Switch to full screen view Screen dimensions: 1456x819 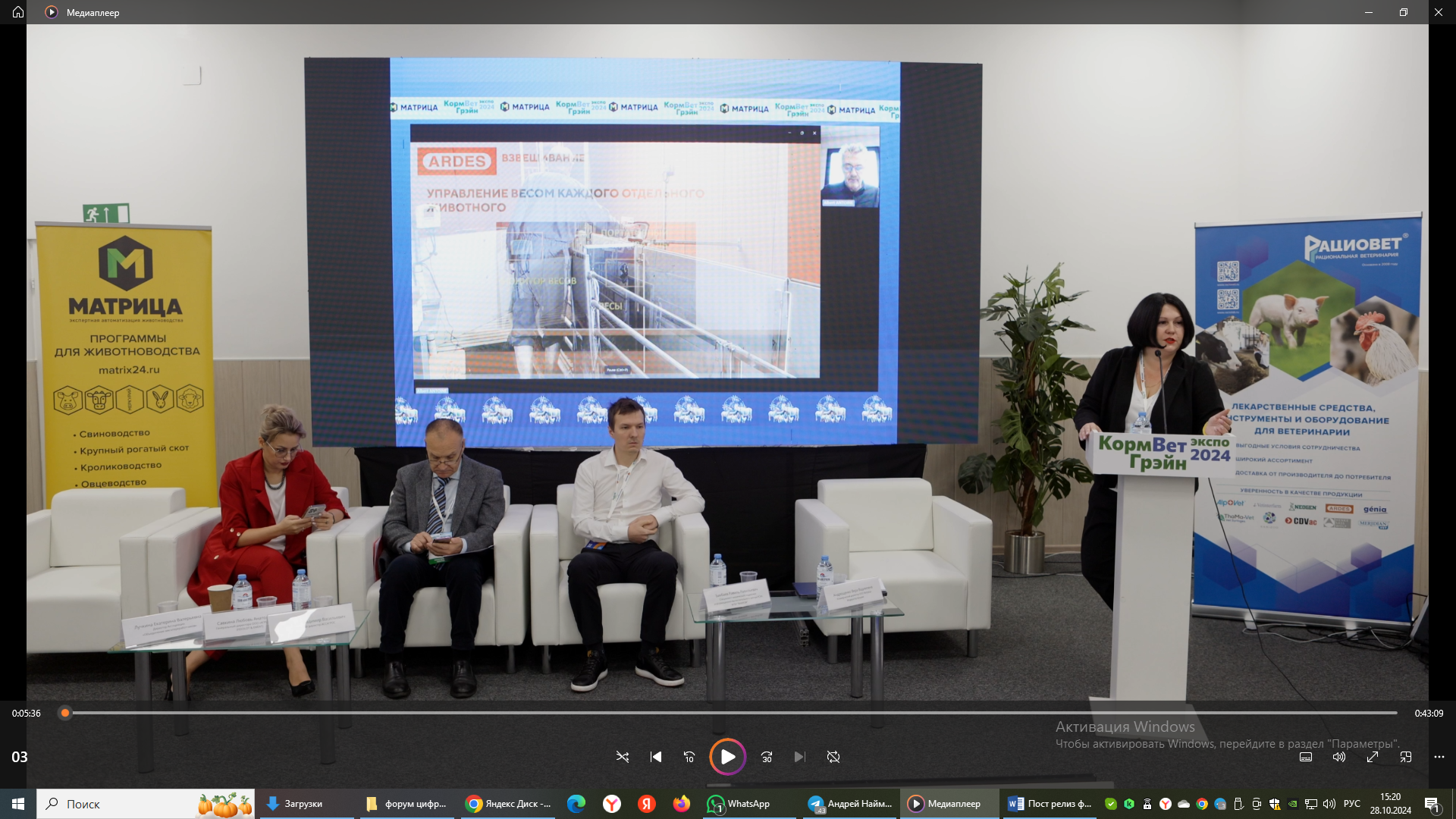[1373, 757]
